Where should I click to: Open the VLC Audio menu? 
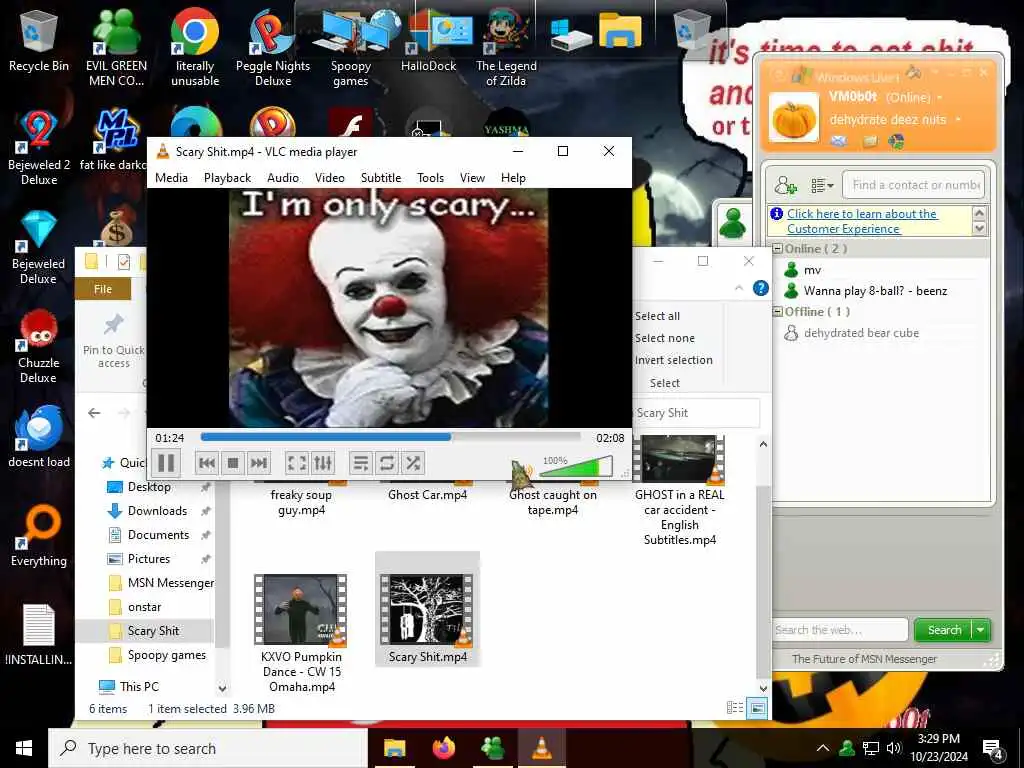(283, 178)
